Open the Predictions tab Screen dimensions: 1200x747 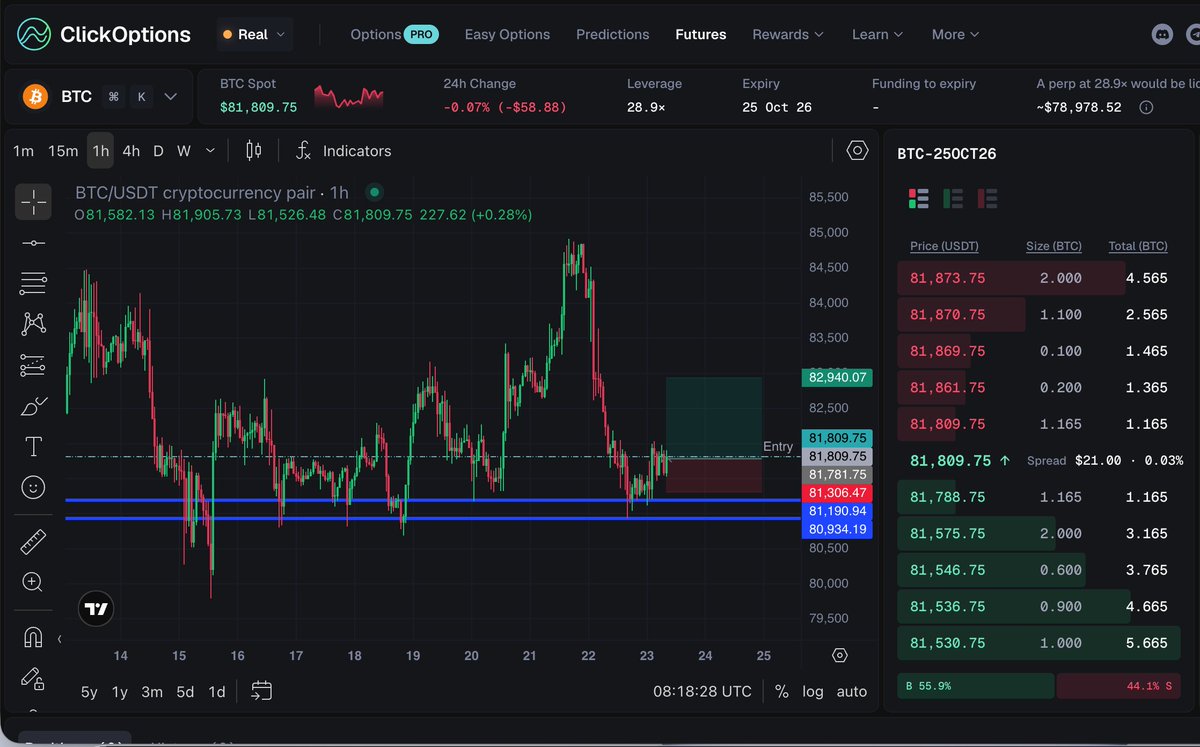pos(612,34)
